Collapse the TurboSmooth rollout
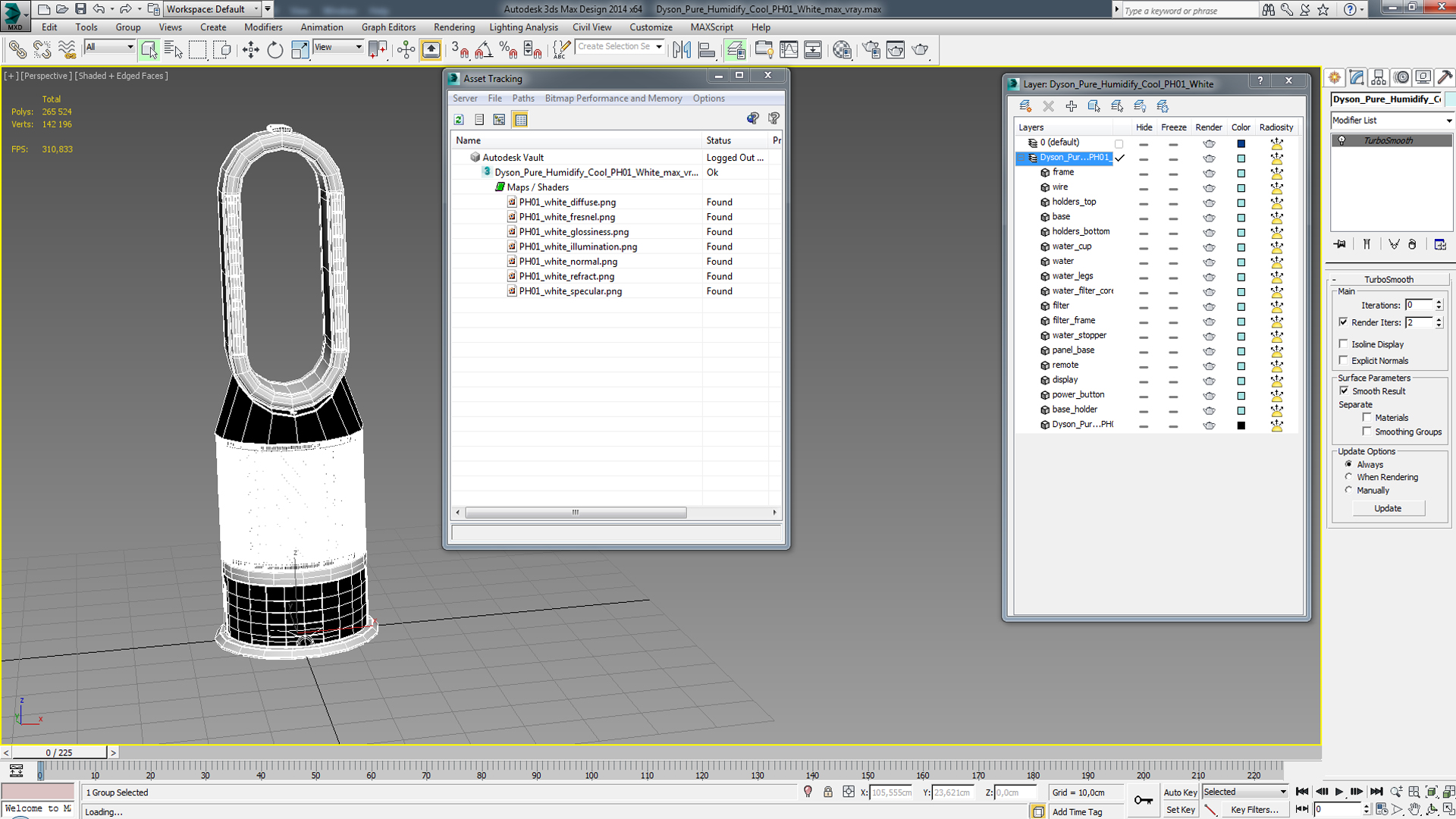This screenshot has width=1456, height=819. click(x=1388, y=279)
